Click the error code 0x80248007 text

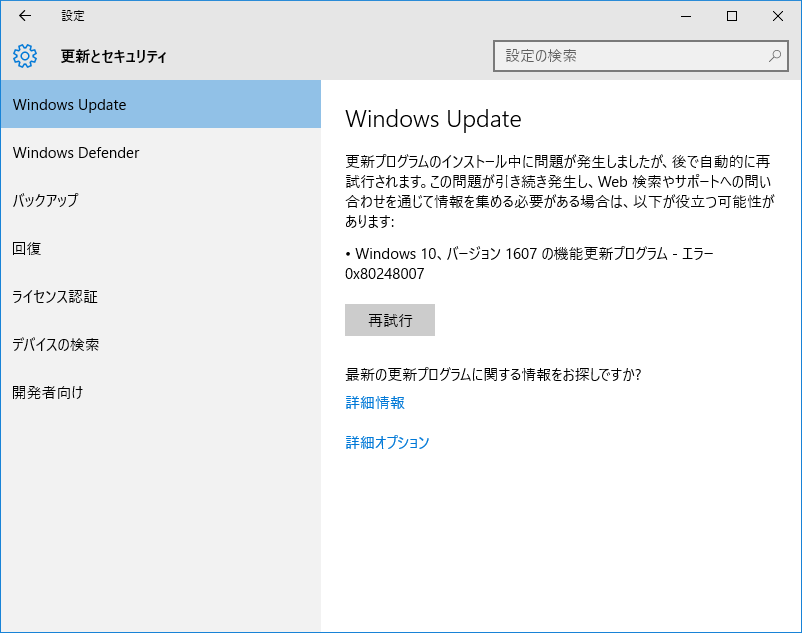click(385, 274)
